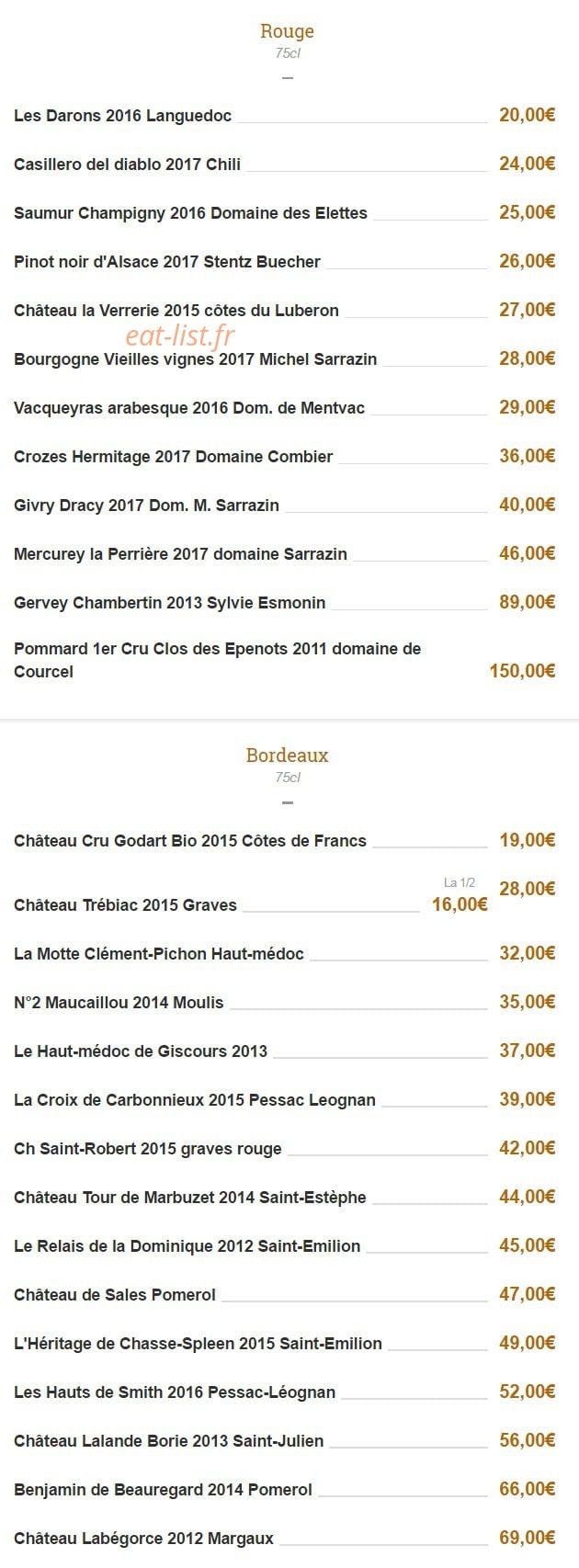579x1568 pixels.
Task: Click the eat-list.fr watermark
Action: [x=180, y=335]
